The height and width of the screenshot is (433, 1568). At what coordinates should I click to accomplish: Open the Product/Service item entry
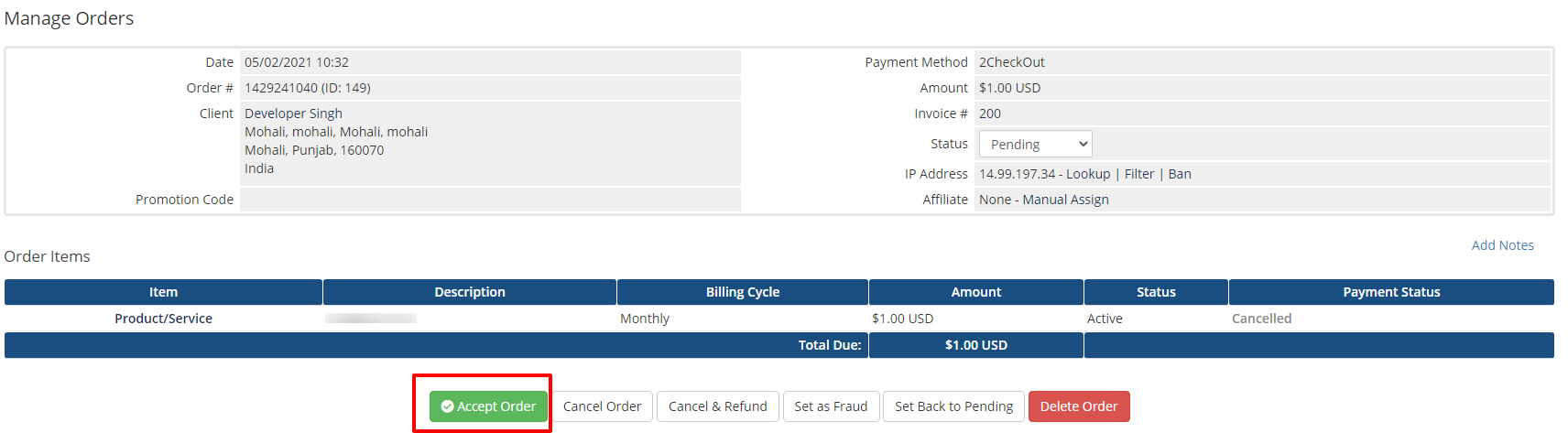click(163, 319)
